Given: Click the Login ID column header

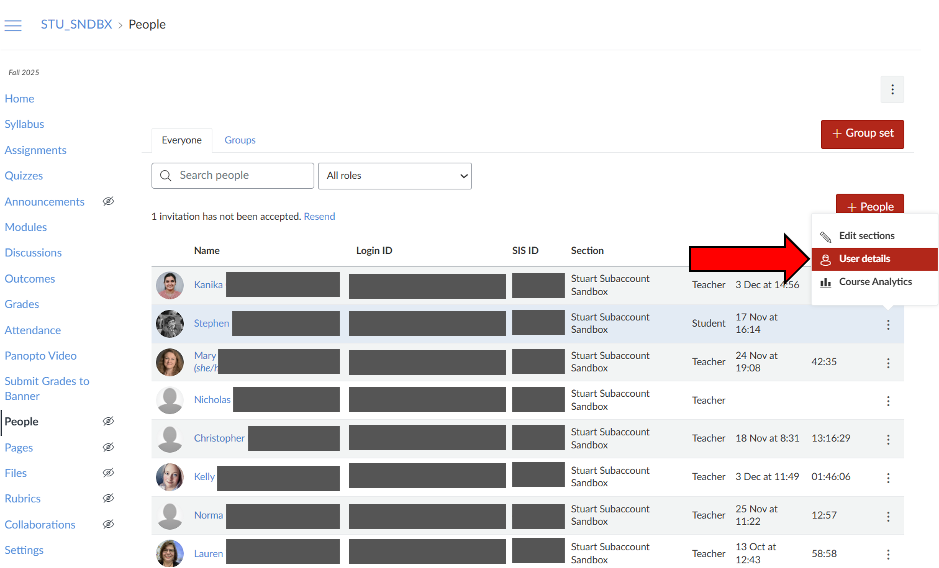Looking at the screenshot, I should coord(374,250).
